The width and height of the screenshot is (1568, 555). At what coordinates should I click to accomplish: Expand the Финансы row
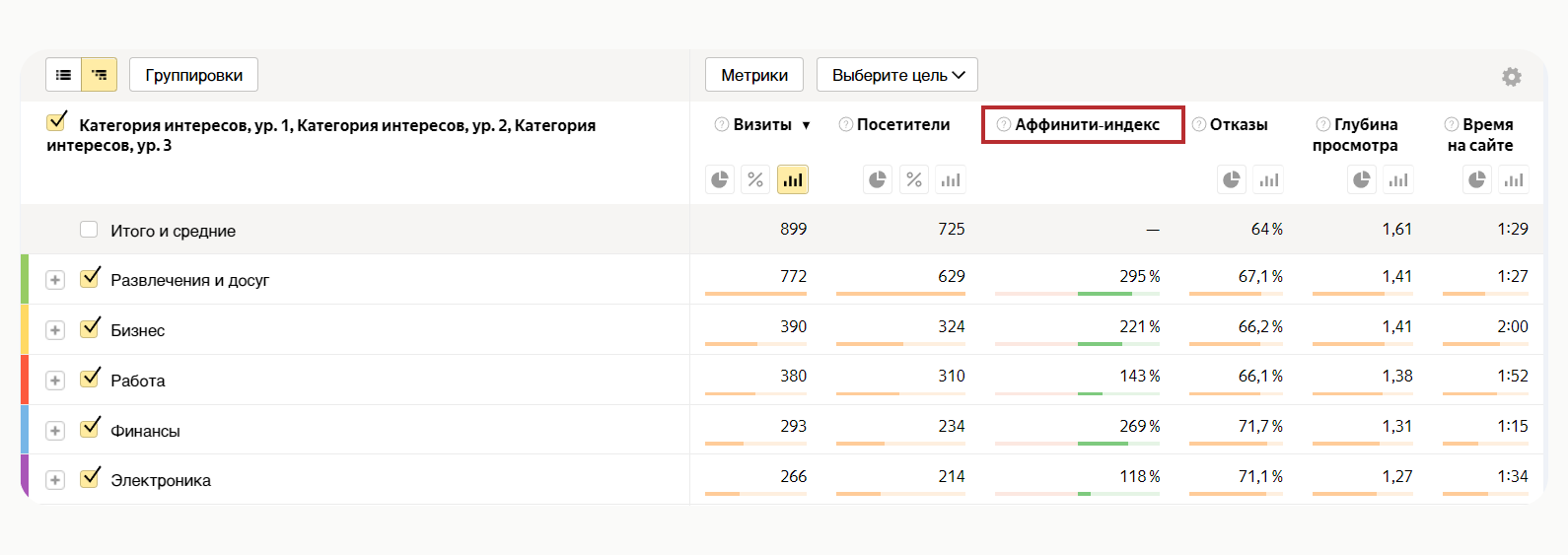coord(55,431)
